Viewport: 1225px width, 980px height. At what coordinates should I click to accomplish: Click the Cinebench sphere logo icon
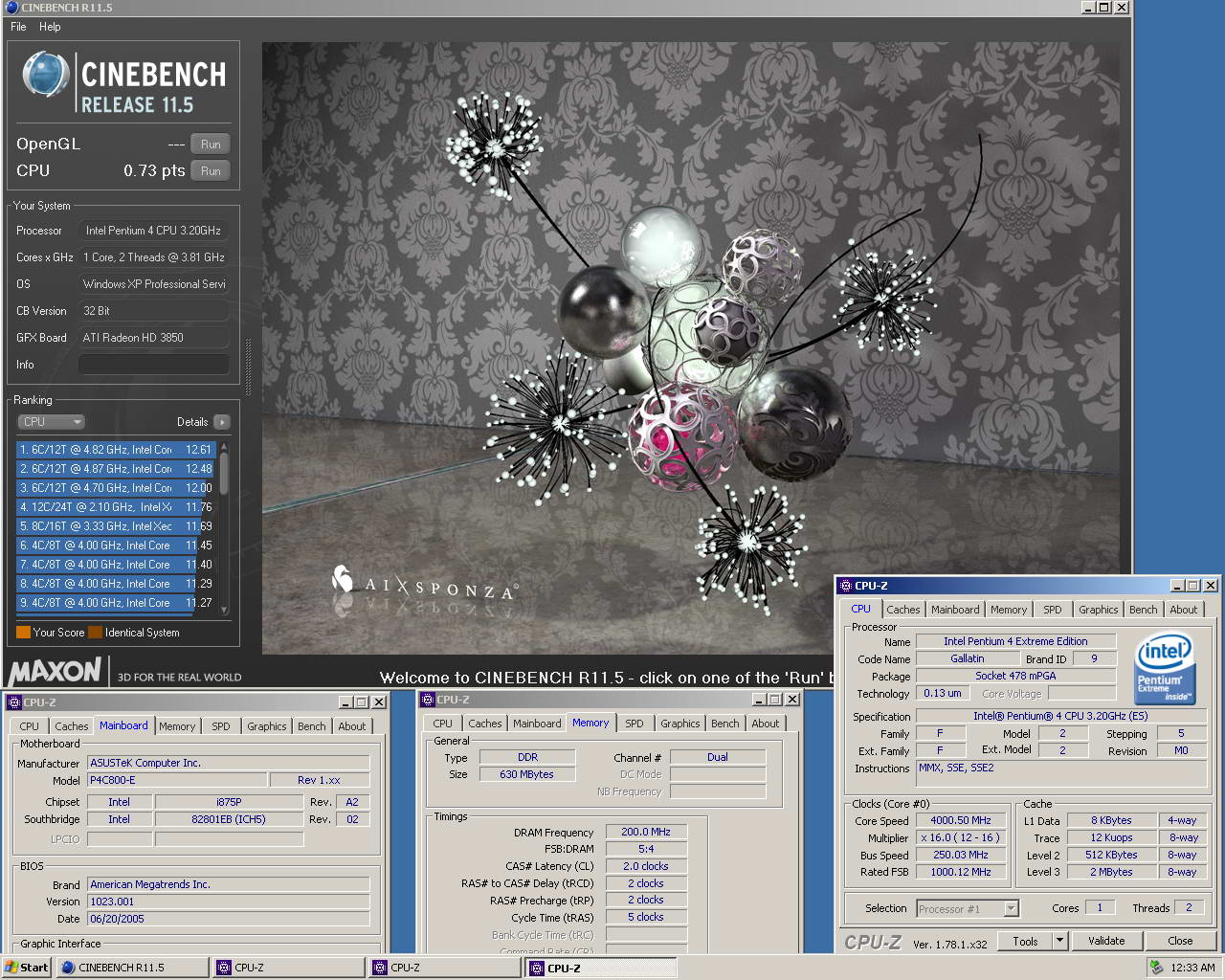[46, 75]
